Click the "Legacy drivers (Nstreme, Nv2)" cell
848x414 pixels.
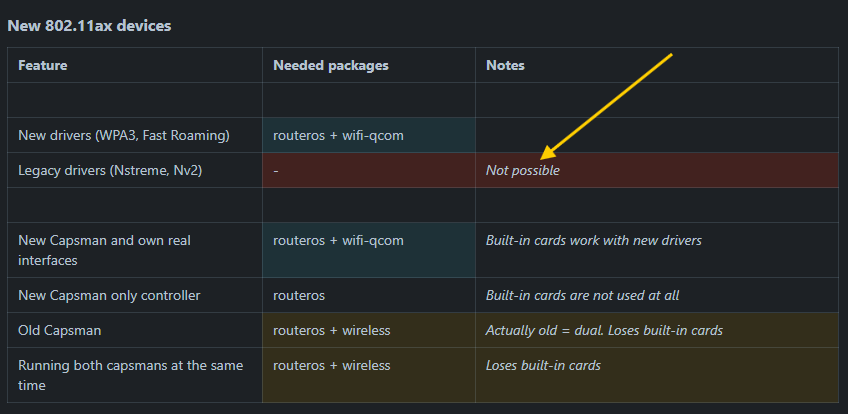coord(110,170)
